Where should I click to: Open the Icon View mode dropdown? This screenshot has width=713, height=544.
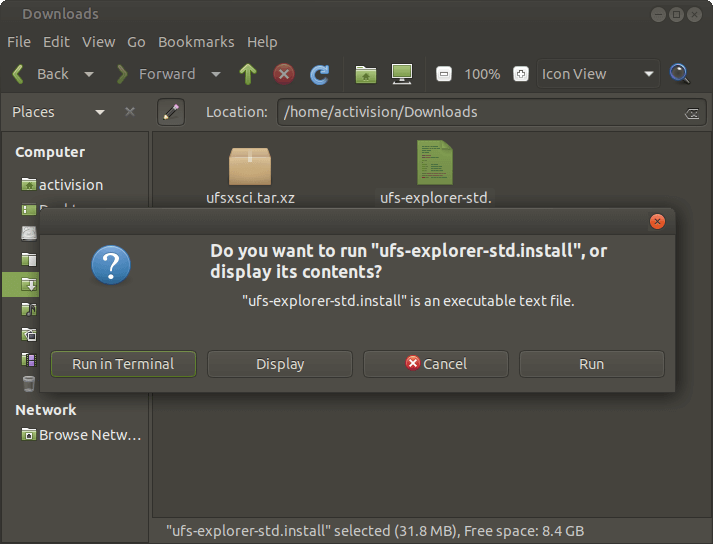(598, 74)
